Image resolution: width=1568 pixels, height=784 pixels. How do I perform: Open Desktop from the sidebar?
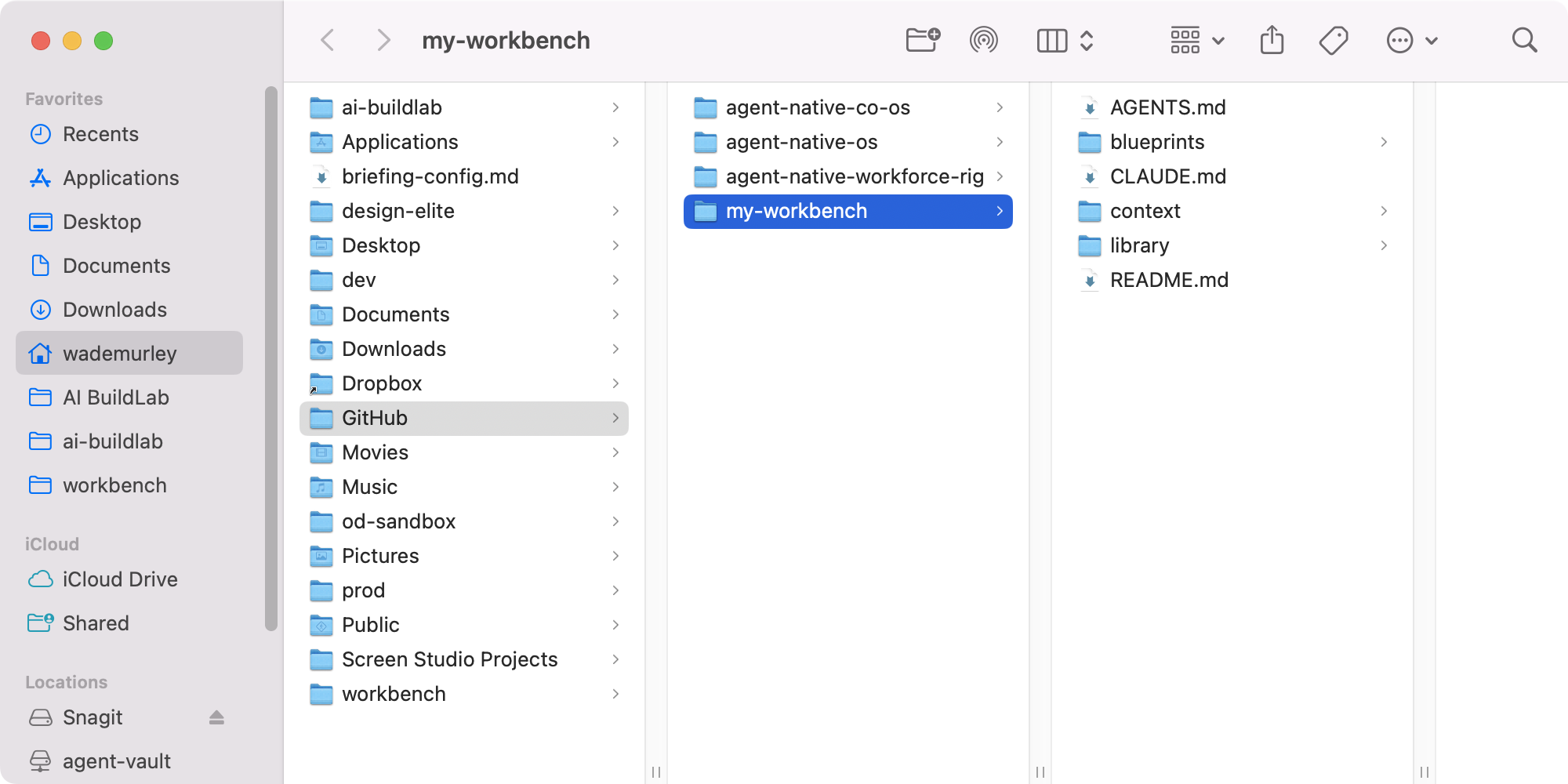129,222
